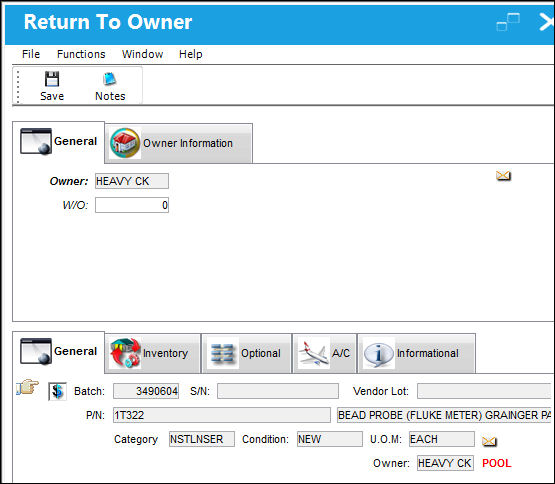Click the dollar sign icon beside Batch

57,392
